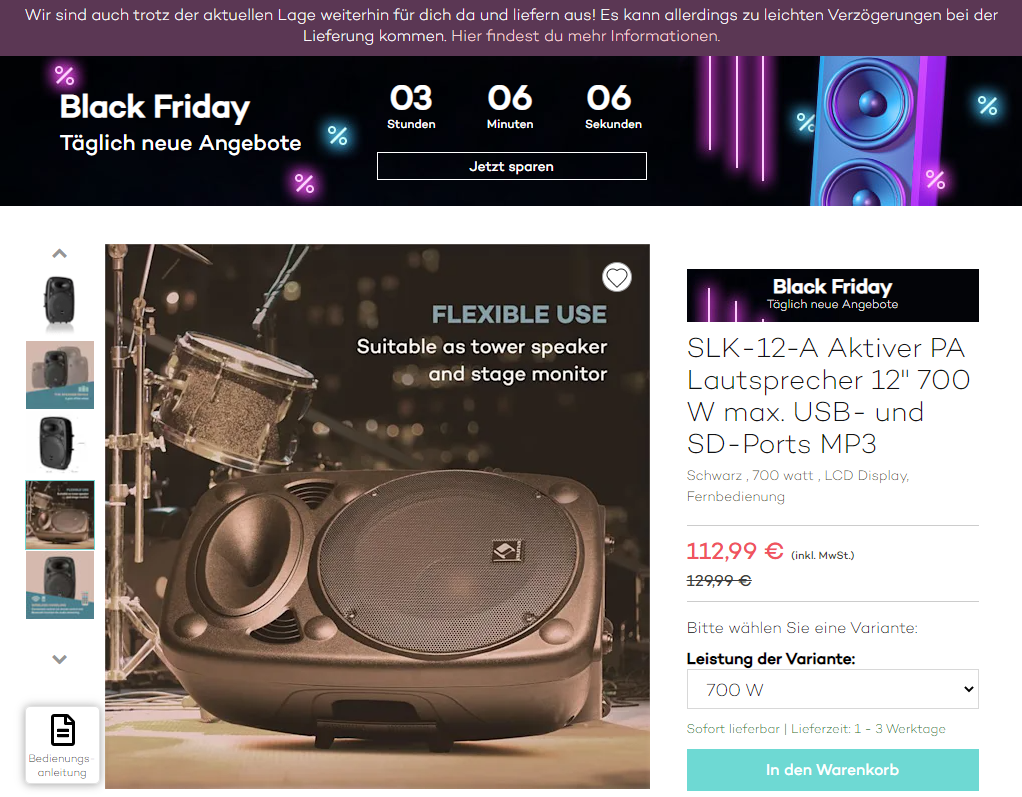
Task: Click the red 112,99 € sale price
Action: point(735,551)
